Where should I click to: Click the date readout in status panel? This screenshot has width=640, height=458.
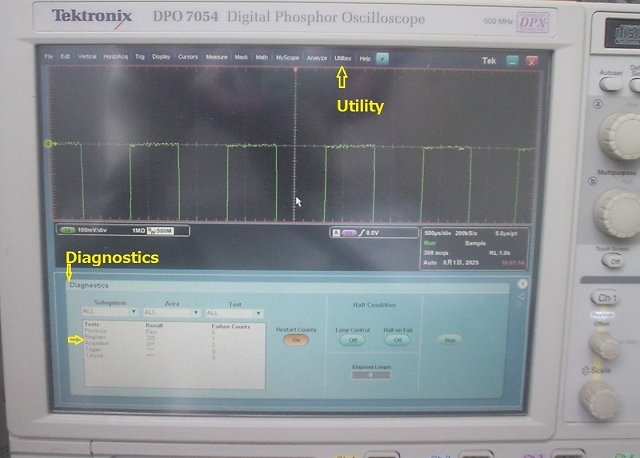[x=461, y=262]
